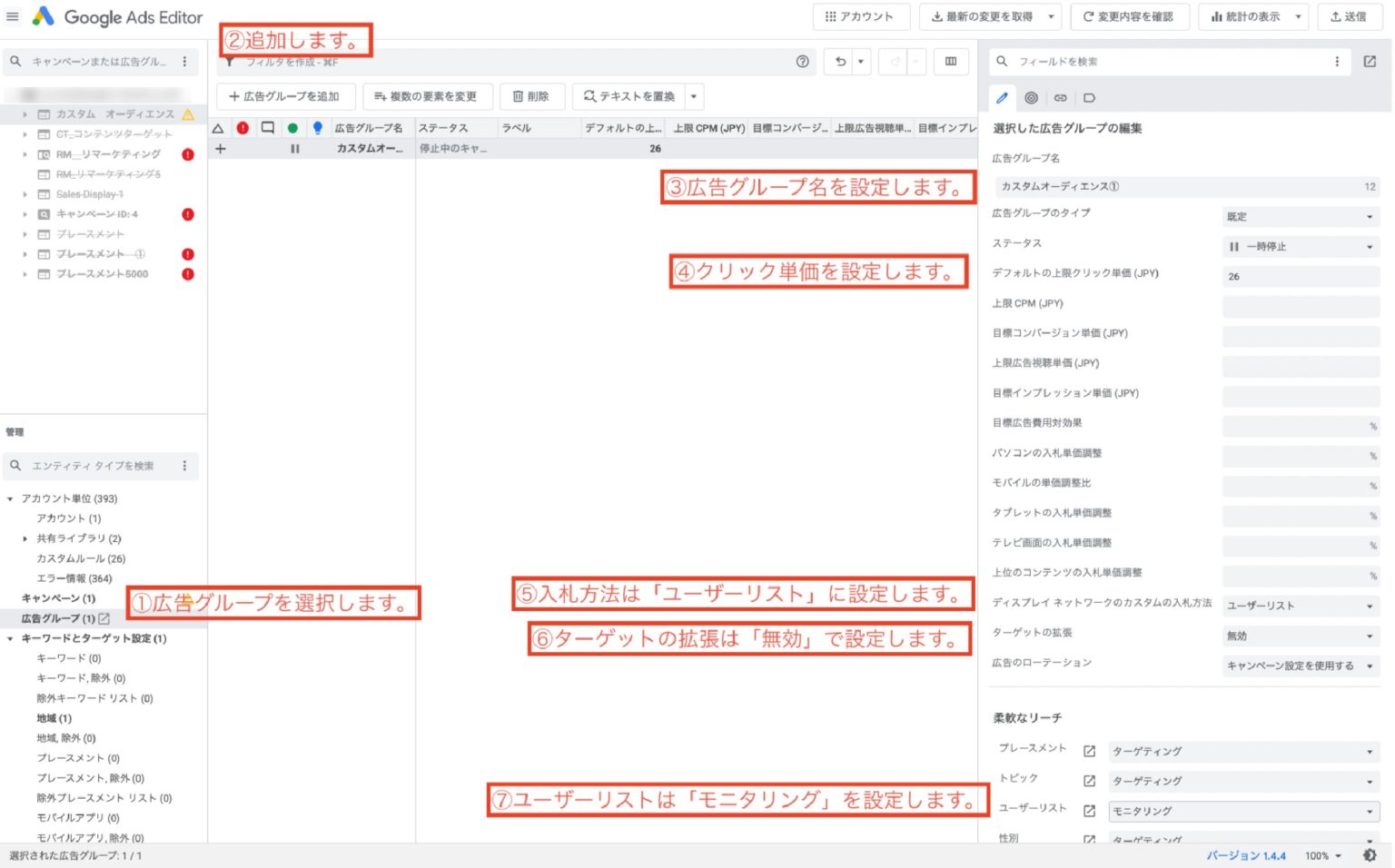Screen dimensions: 1395x868
Task: Expand the カスタム オーディエンス campaign tree node
Action: 25,114
